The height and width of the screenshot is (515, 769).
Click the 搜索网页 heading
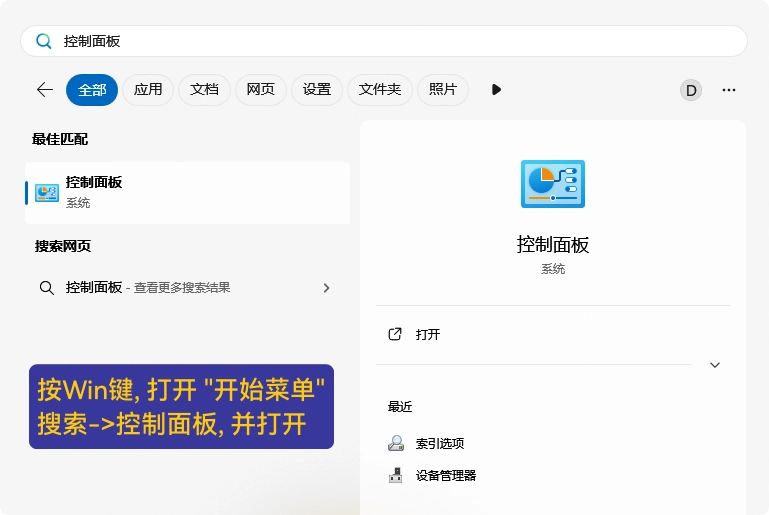pyautogui.click(x=63, y=246)
